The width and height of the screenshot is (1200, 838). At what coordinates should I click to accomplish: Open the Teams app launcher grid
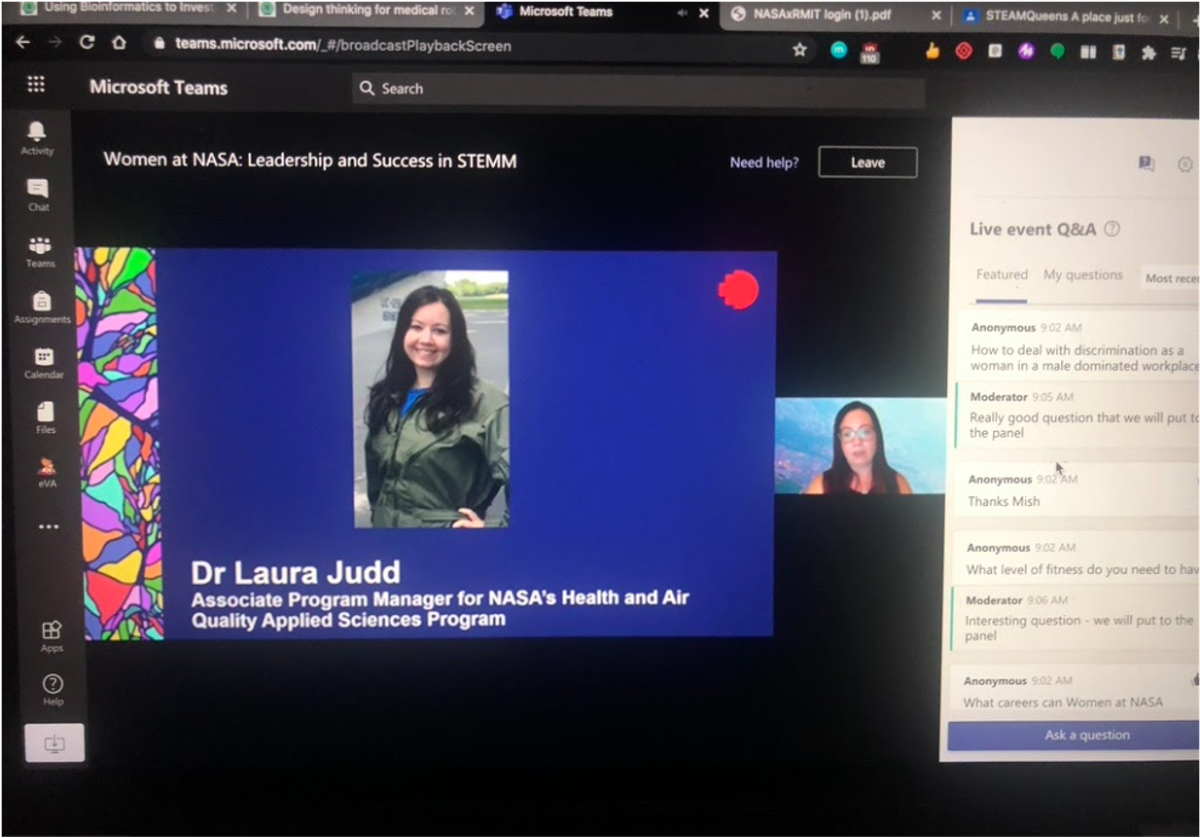tap(36, 85)
